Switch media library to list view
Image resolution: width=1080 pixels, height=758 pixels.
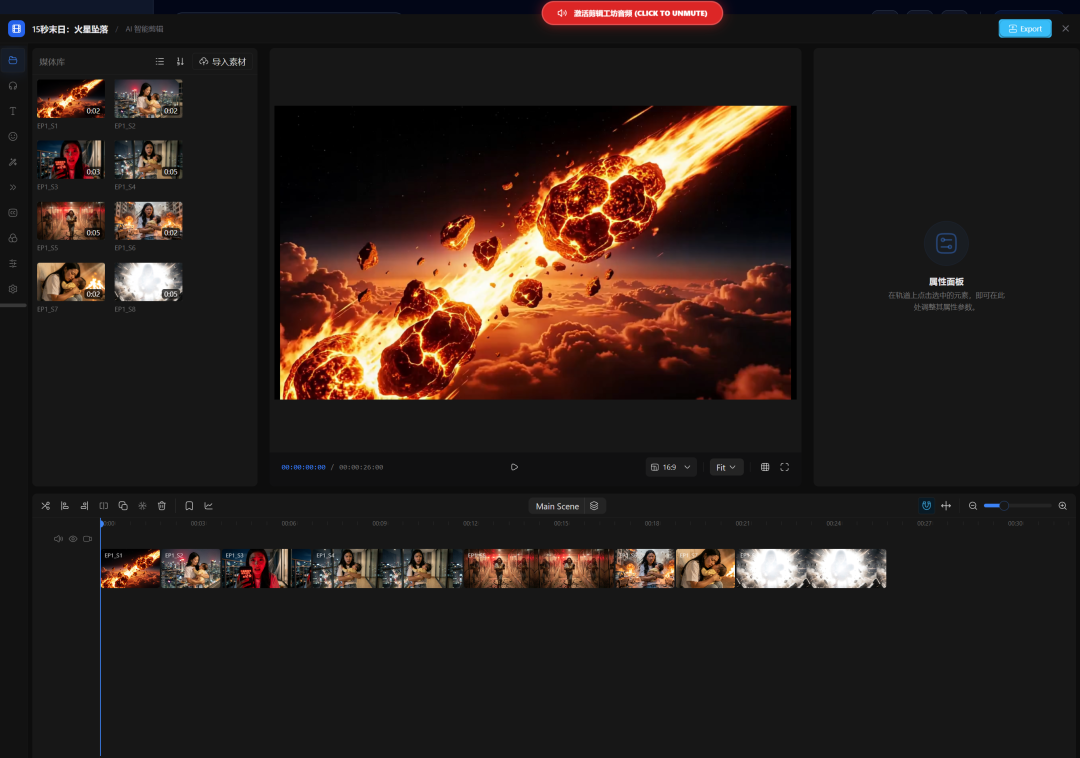pyautogui.click(x=160, y=62)
